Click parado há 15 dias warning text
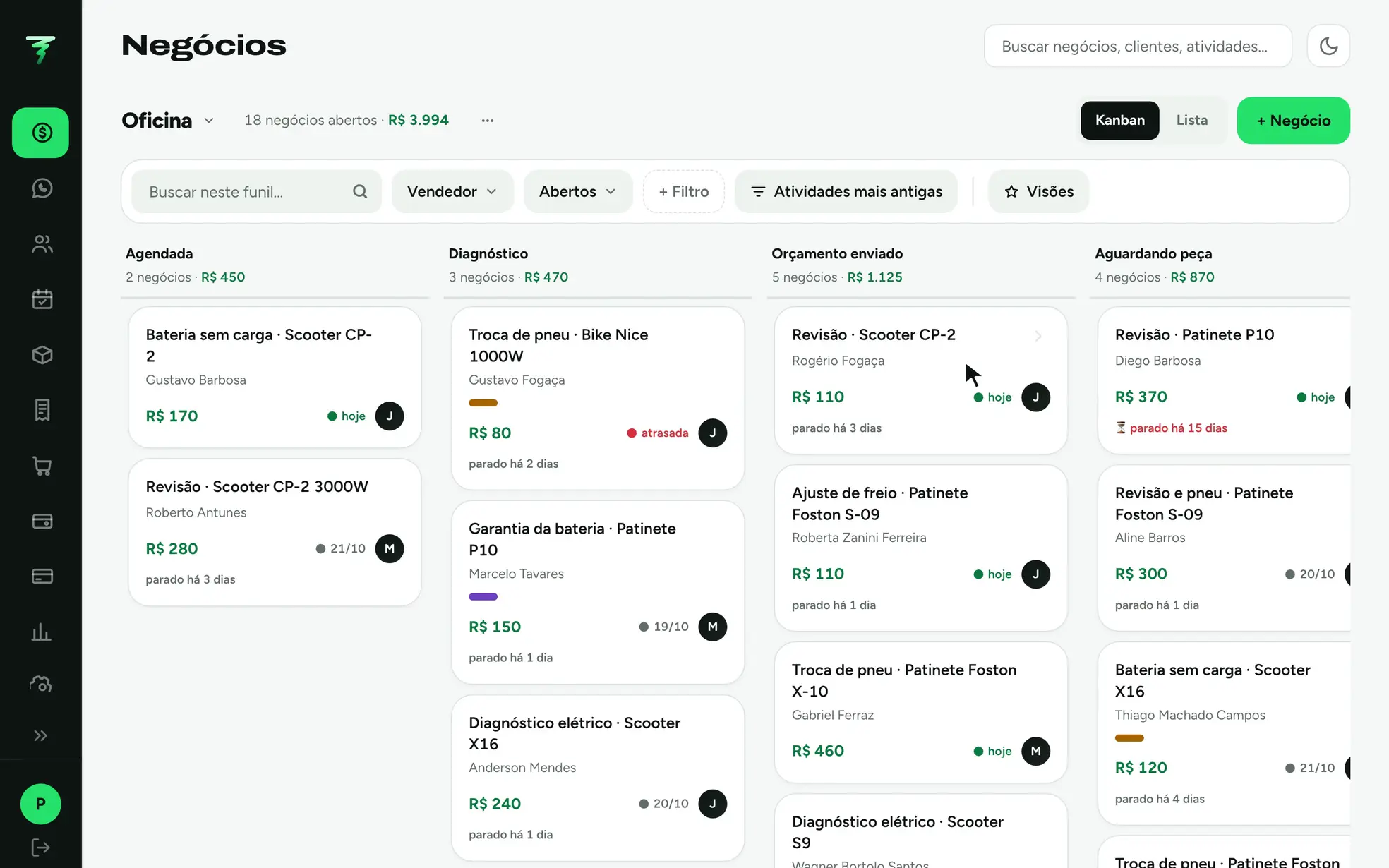Image resolution: width=1389 pixels, height=868 pixels. tap(1172, 428)
